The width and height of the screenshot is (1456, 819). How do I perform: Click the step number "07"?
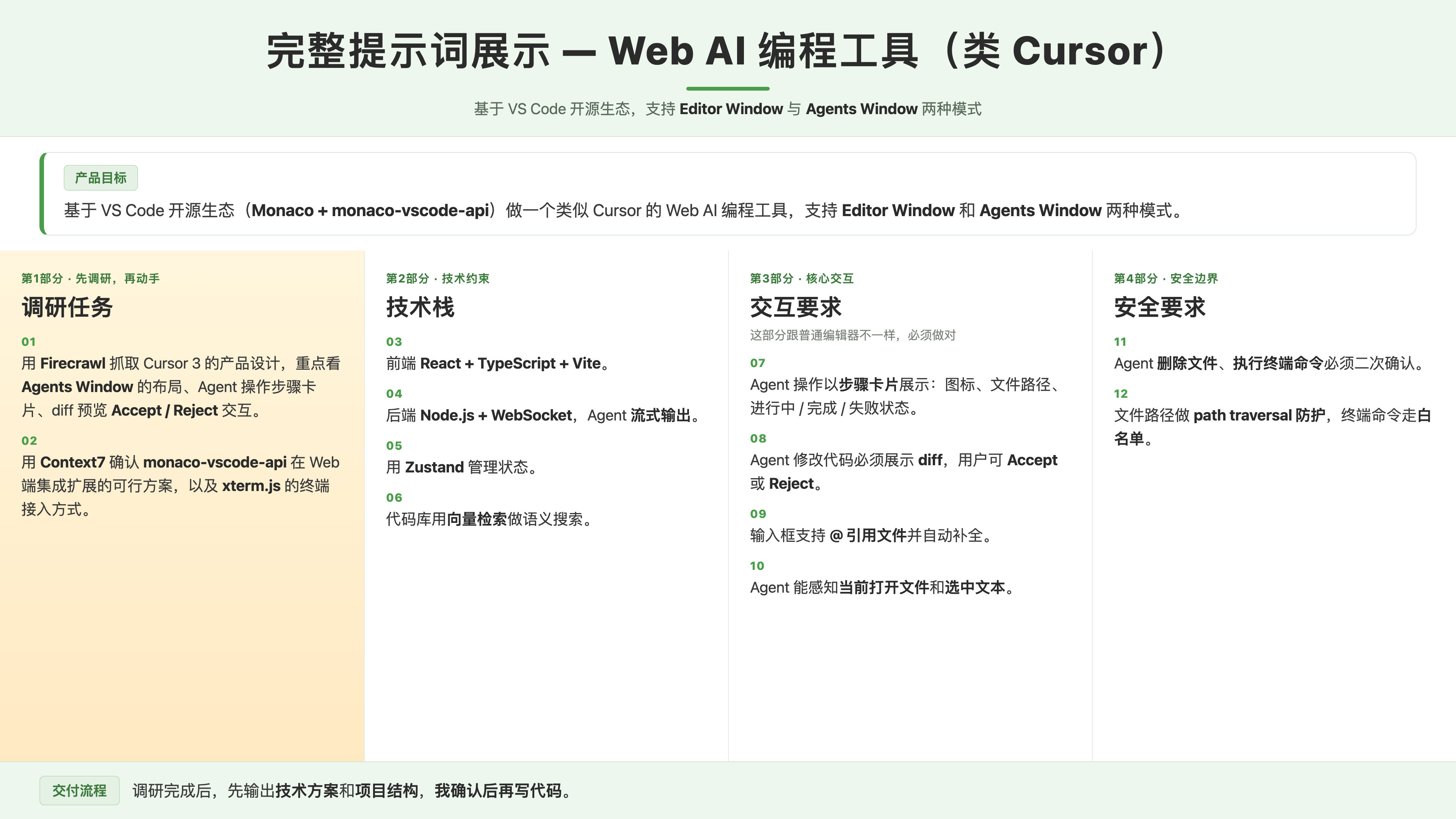[758, 363]
